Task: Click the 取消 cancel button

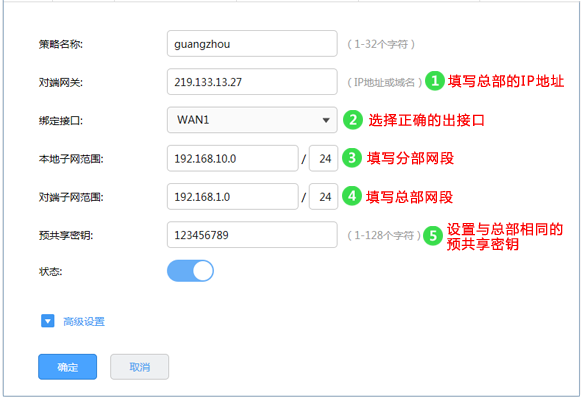Action: (x=140, y=367)
